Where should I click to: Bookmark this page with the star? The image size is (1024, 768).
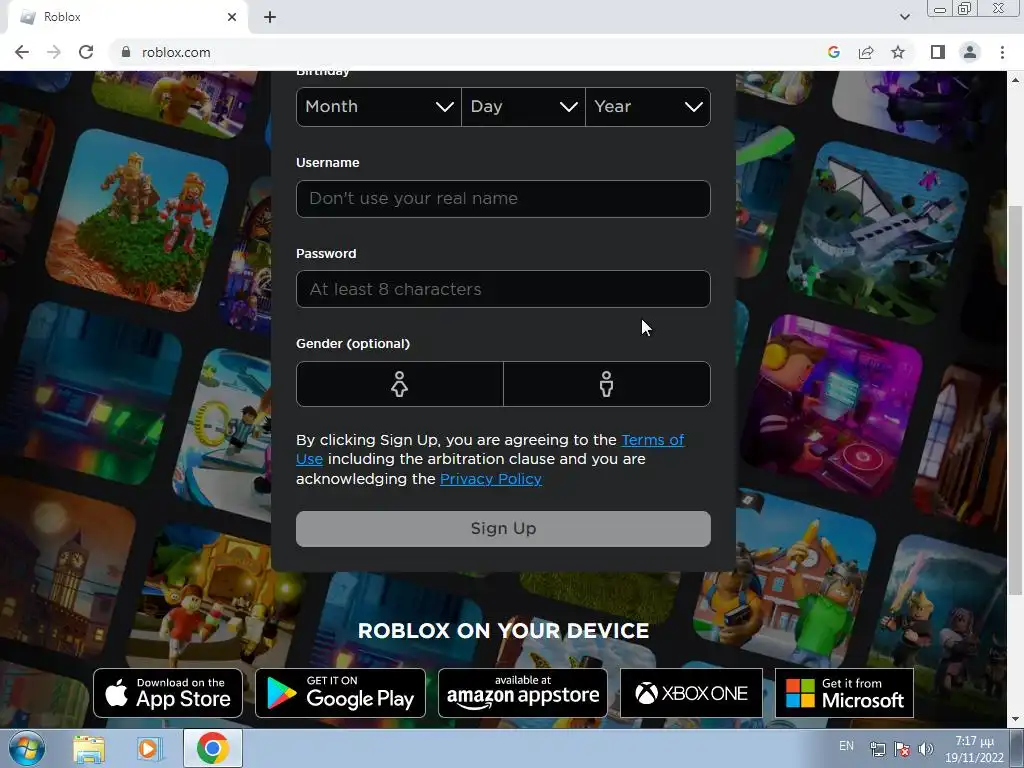pyautogui.click(x=898, y=52)
